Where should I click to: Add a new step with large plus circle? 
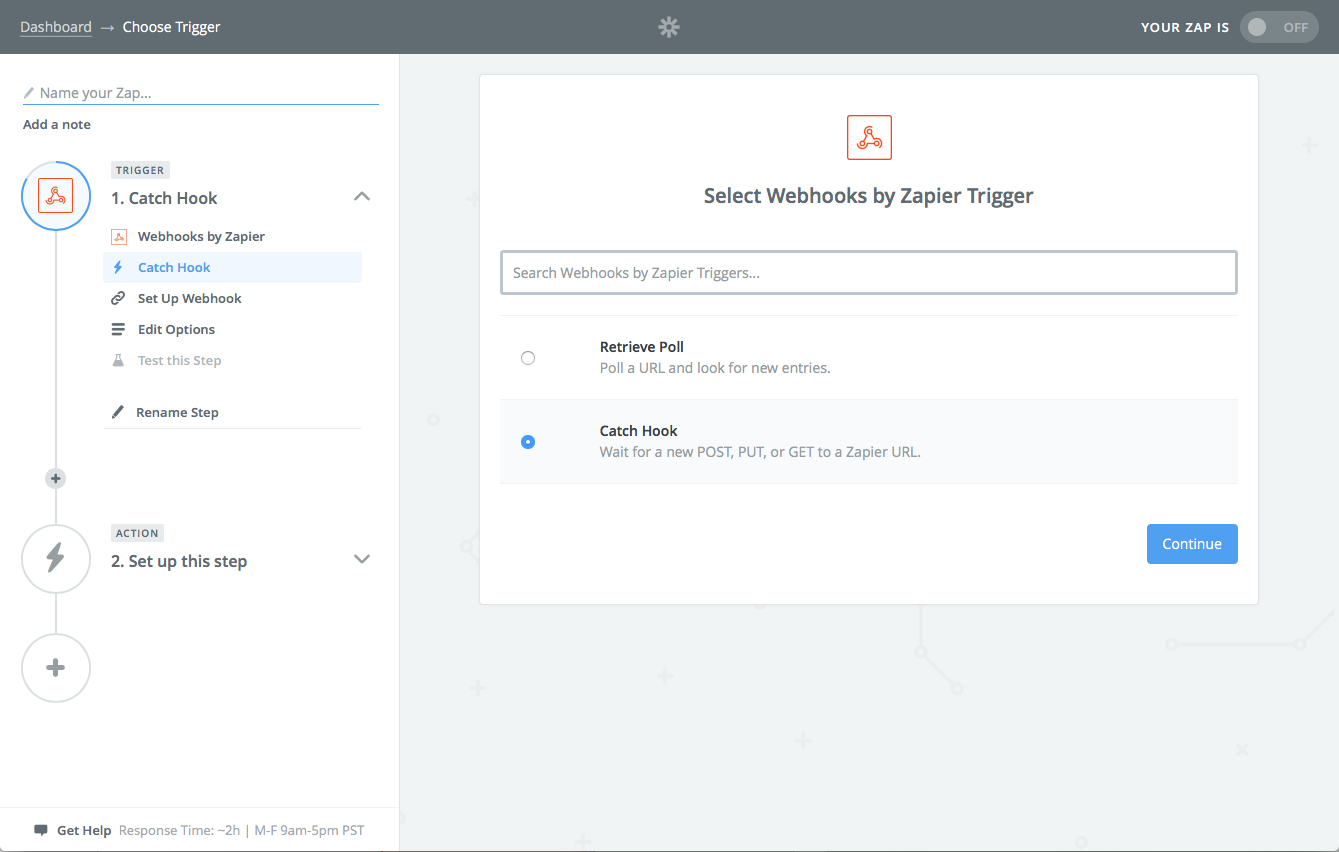tap(56, 668)
